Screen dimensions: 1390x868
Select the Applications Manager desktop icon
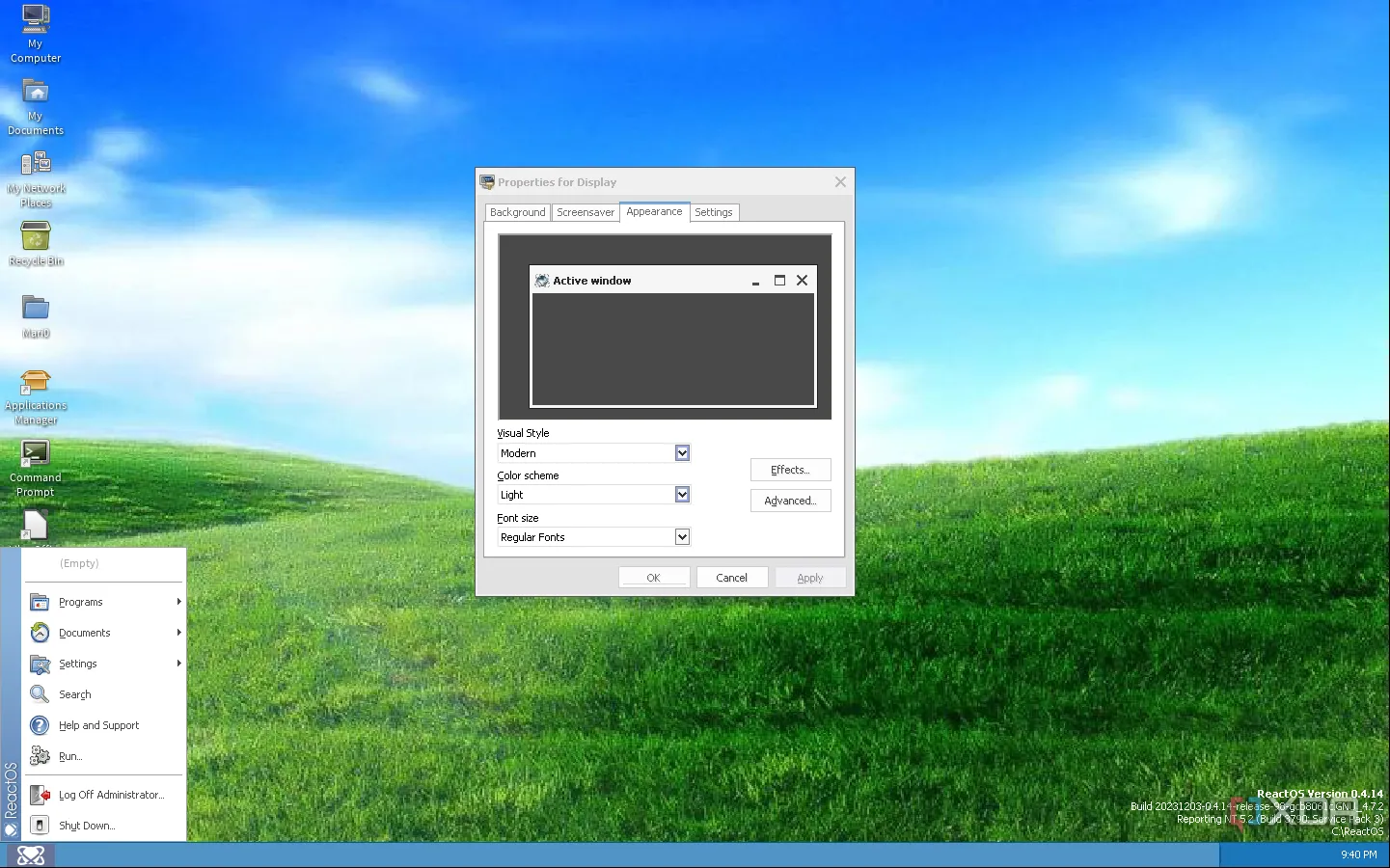pos(36,382)
